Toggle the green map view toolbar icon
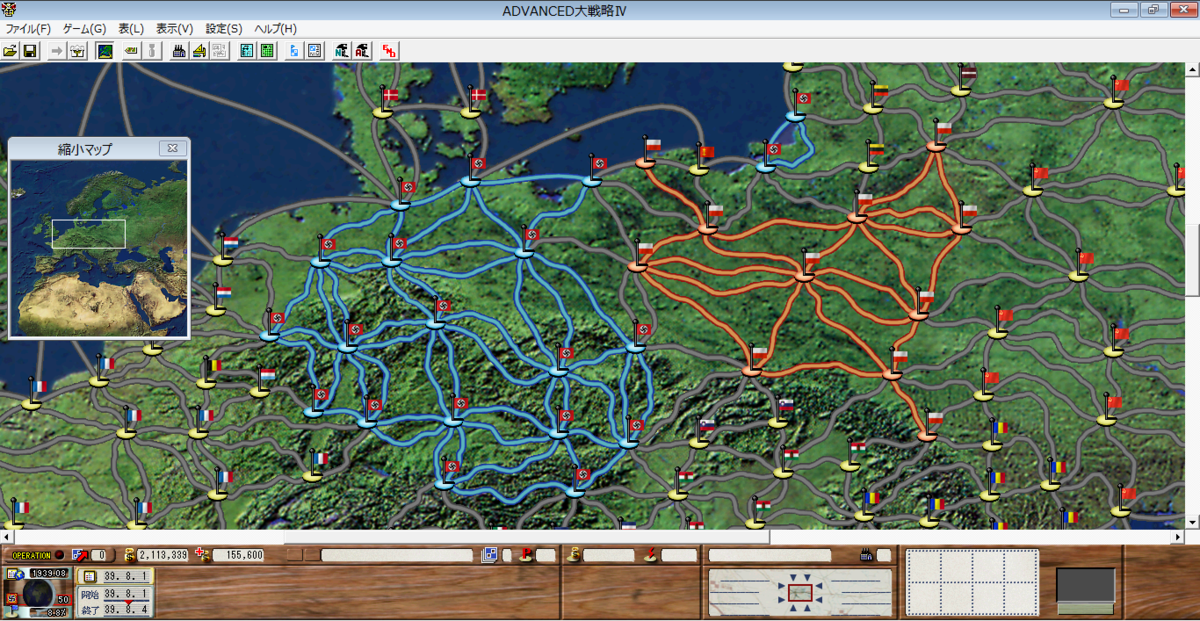Viewport: 1200px width, 621px height. 103,50
